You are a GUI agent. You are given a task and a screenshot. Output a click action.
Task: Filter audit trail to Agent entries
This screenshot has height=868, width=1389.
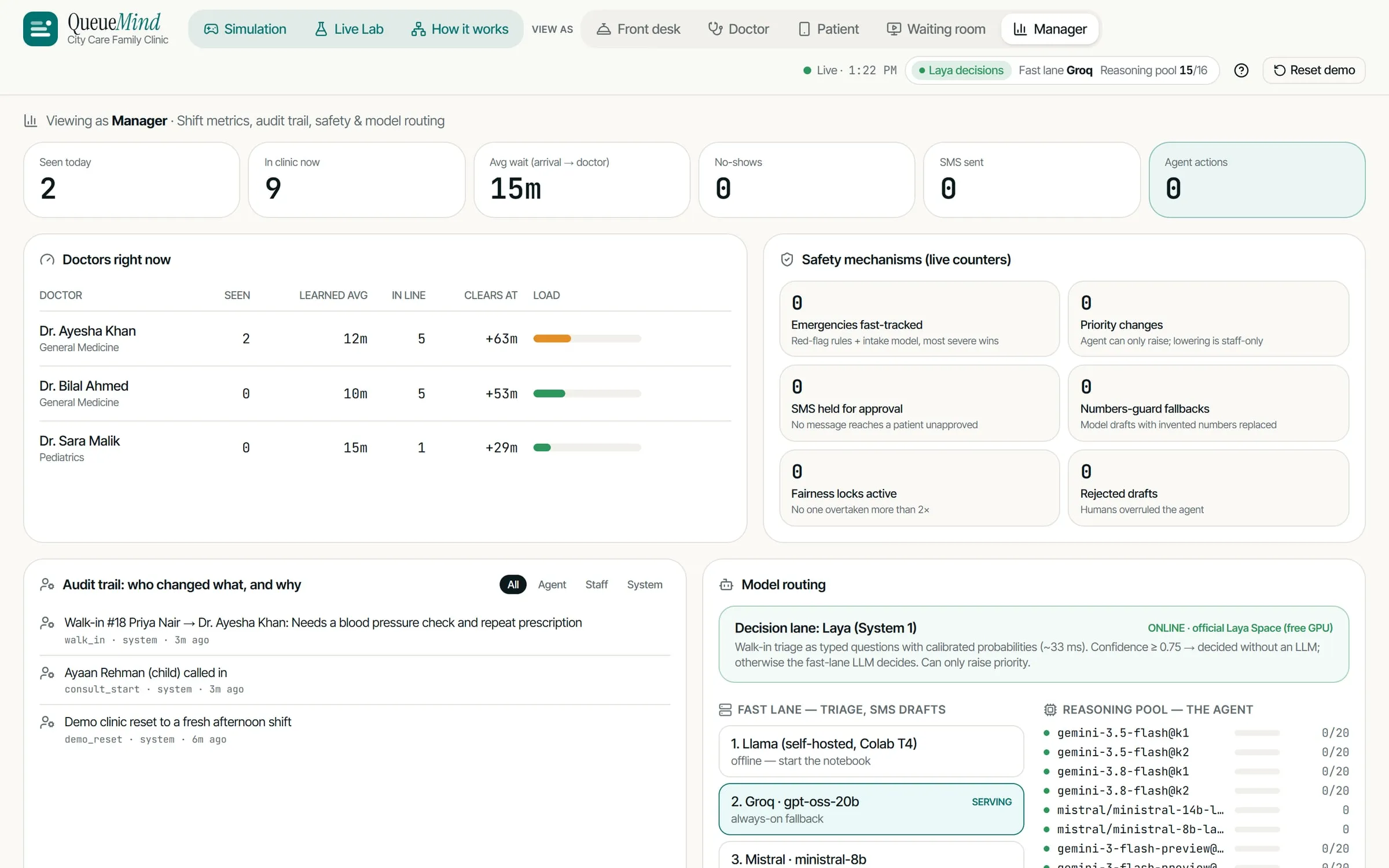[552, 584]
